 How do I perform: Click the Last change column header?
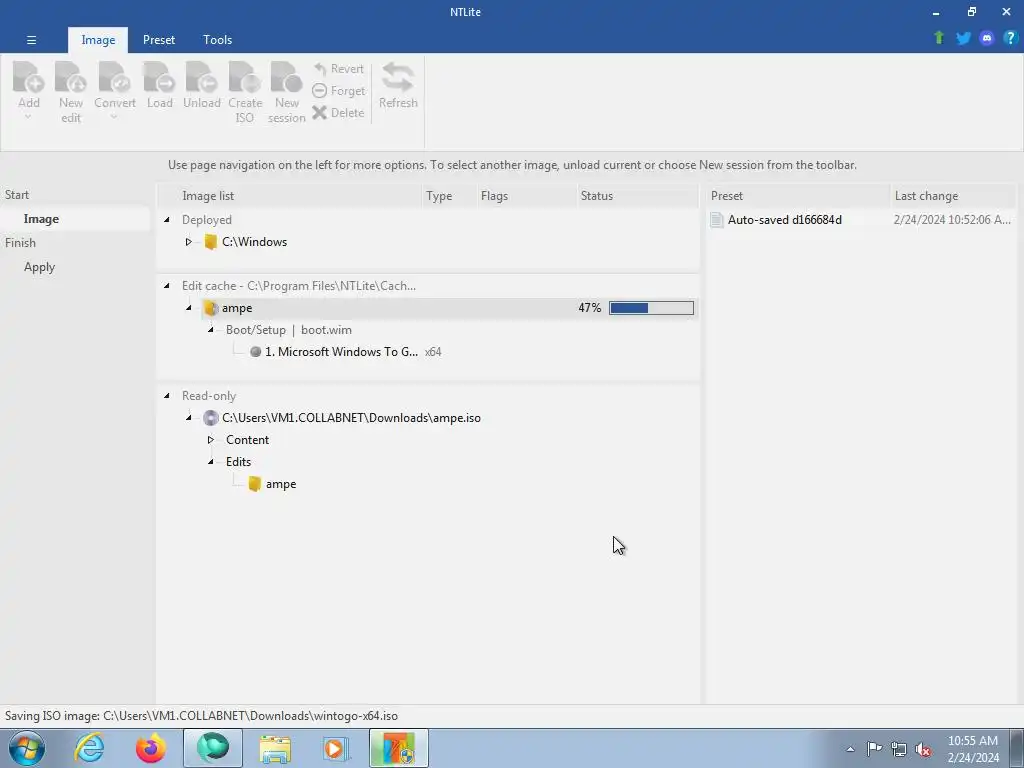tap(953, 196)
